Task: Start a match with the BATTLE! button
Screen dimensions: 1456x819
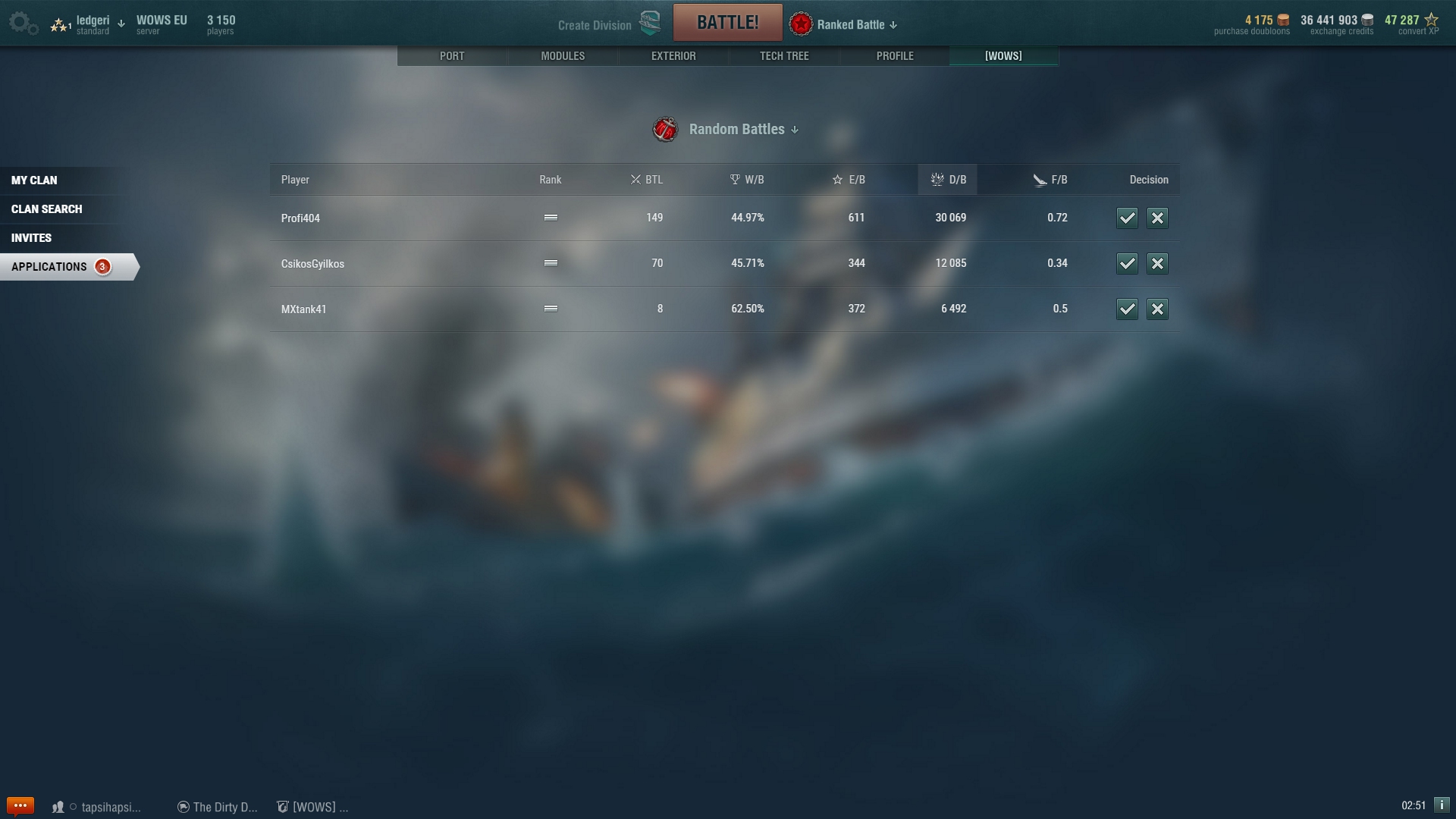Action: point(727,23)
